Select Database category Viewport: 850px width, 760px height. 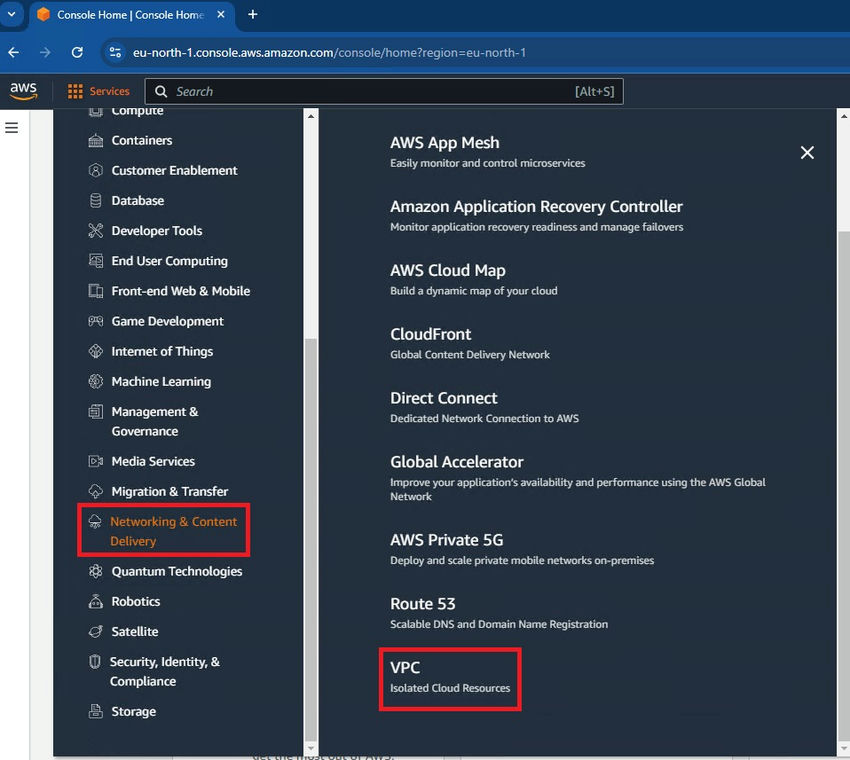coord(138,201)
